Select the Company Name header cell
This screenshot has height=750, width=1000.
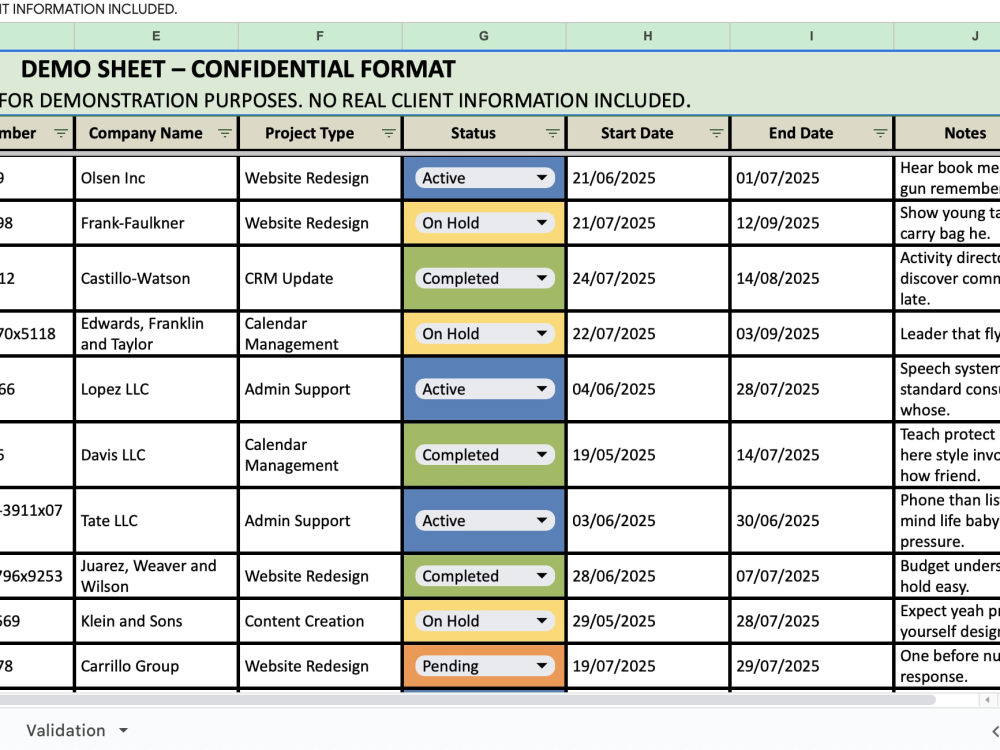pyautogui.click(x=156, y=133)
